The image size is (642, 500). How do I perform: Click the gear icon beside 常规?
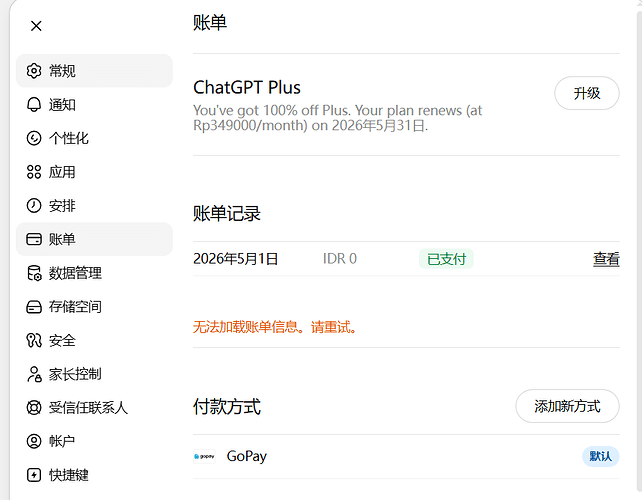pyautogui.click(x=34, y=71)
